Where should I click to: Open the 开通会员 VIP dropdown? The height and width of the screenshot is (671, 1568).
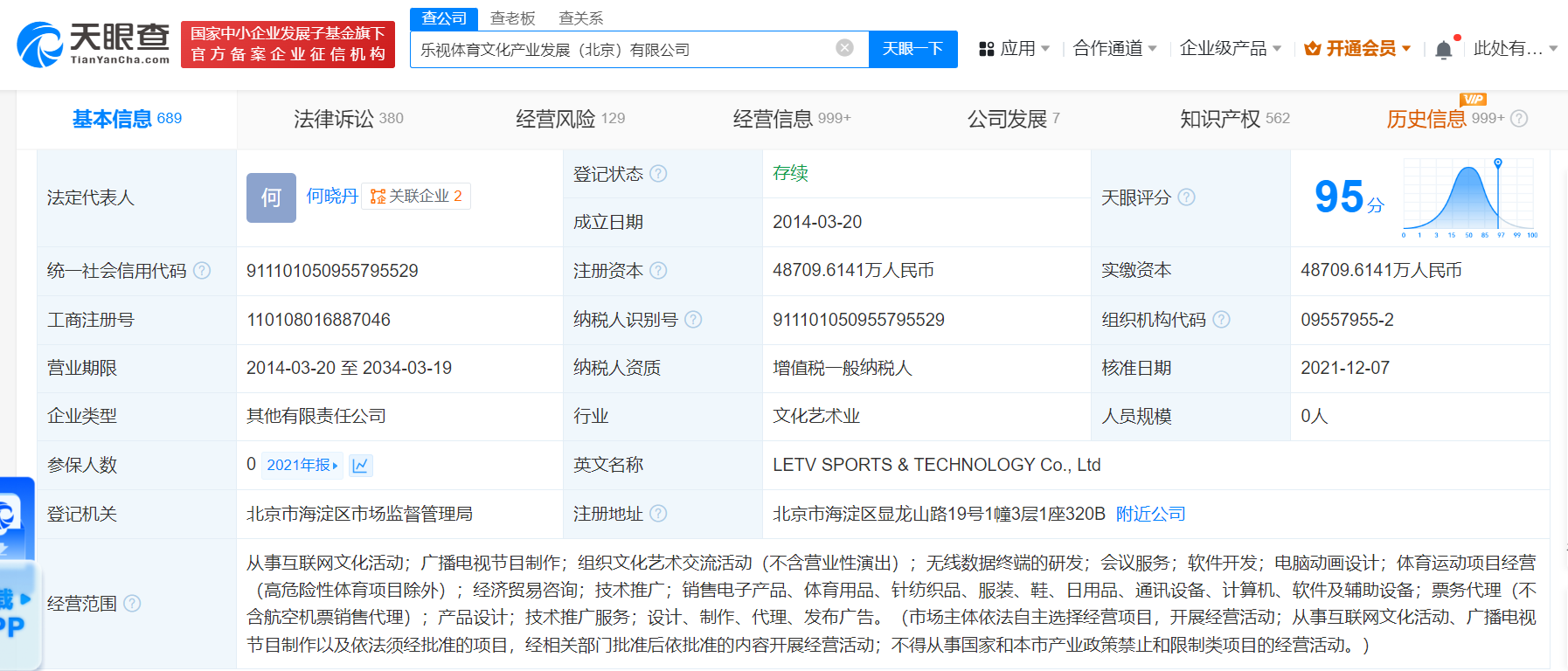(x=1357, y=49)
